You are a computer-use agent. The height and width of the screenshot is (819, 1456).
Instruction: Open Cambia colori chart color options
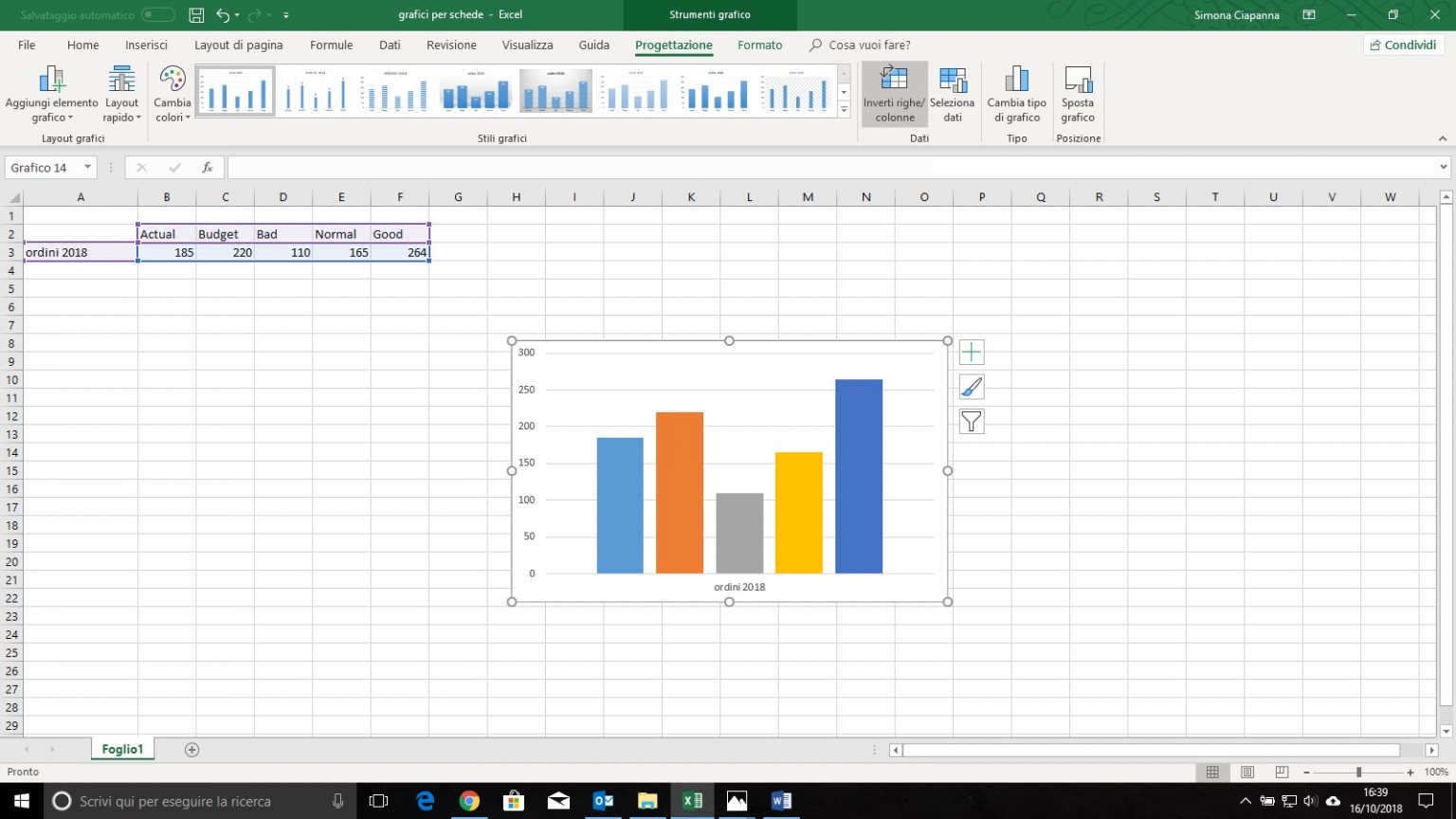(x=172, y=92)
